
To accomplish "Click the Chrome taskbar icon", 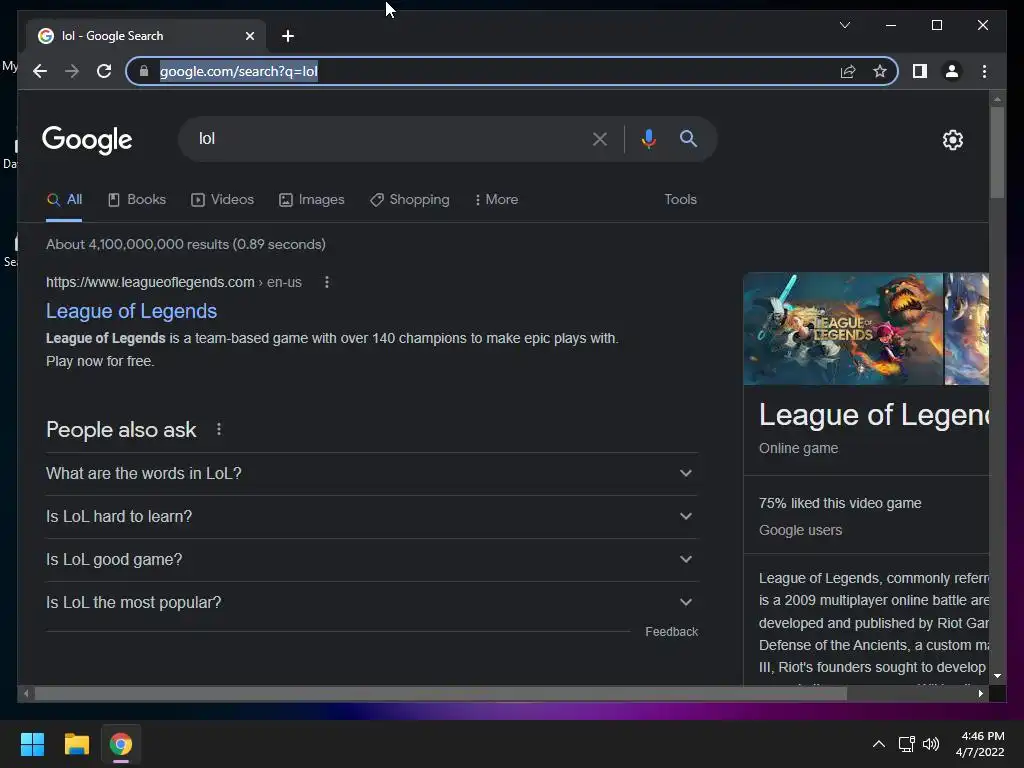I will [121, 744].
